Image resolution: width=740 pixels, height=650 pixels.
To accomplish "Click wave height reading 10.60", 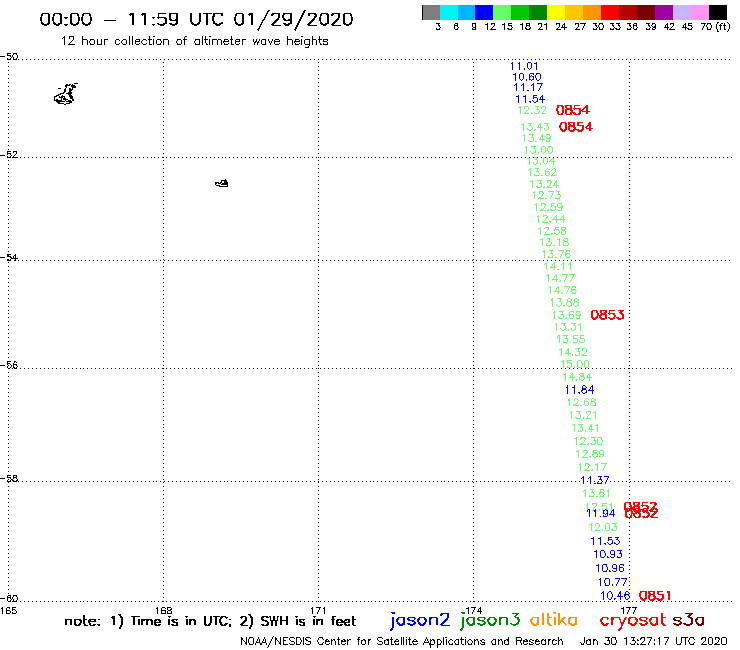I will point(527,77).
